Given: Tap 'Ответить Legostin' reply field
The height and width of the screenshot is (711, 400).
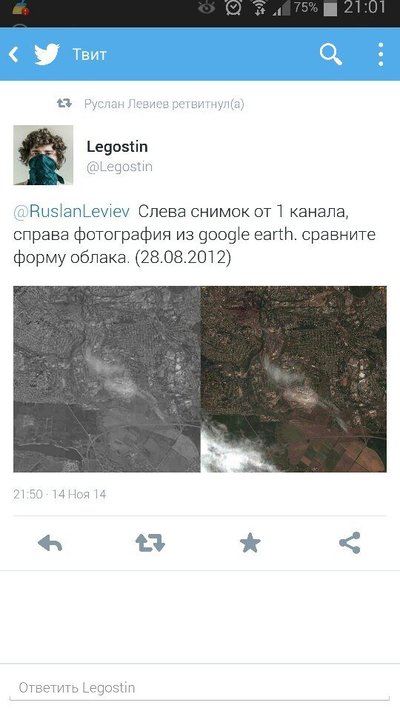Looking at the screenshot, I should 200,688.
